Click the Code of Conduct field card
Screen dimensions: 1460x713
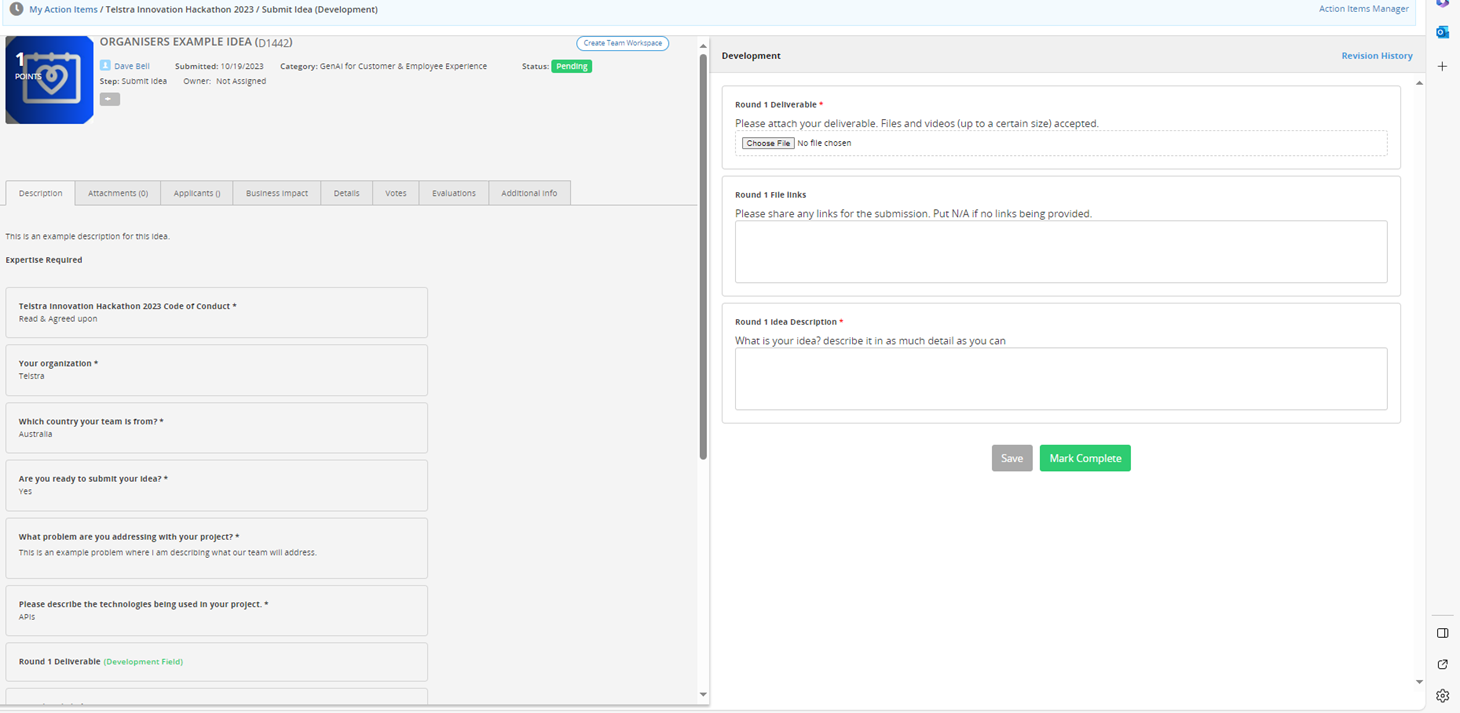coord(217,313)
